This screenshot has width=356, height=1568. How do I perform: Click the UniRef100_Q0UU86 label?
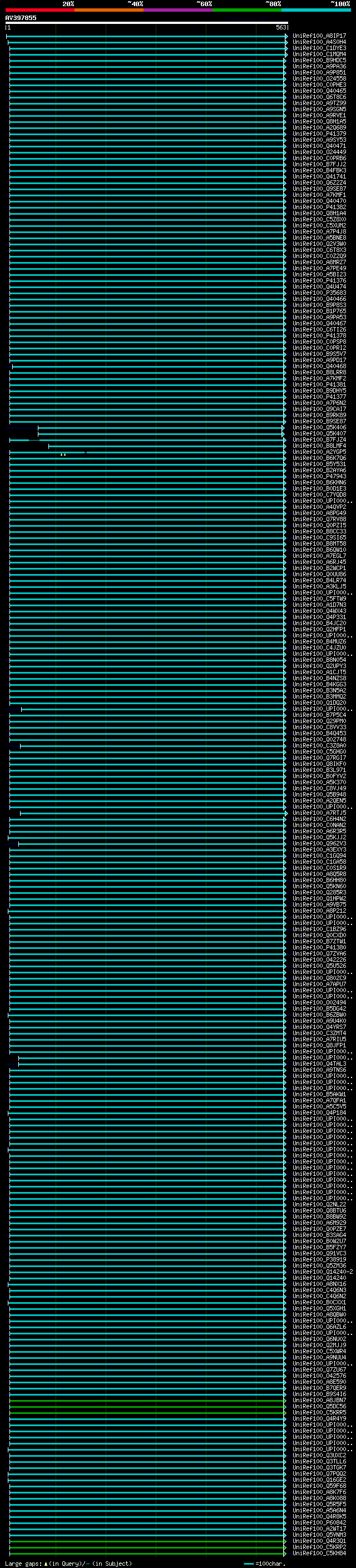319,574
